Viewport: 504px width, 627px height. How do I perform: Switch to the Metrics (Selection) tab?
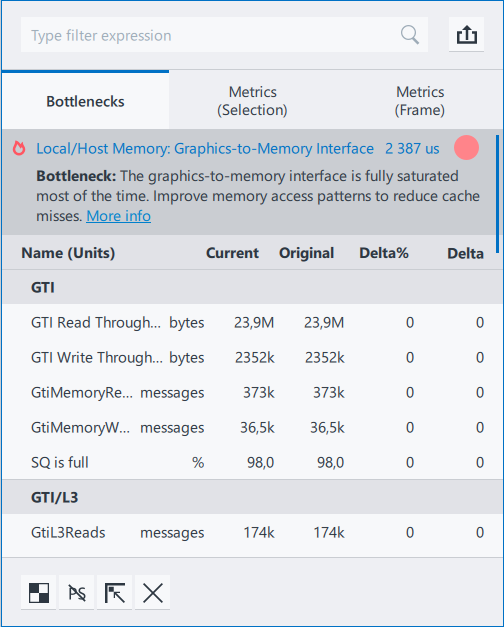pos(252,101)
